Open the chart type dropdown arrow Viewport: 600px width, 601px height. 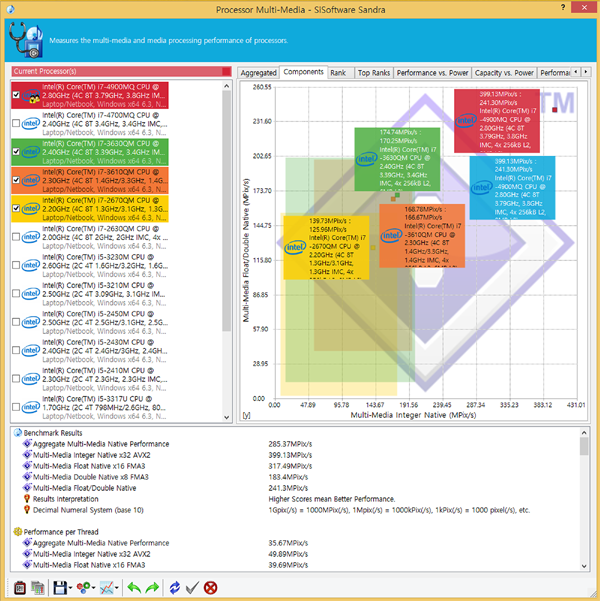point(117,588)
